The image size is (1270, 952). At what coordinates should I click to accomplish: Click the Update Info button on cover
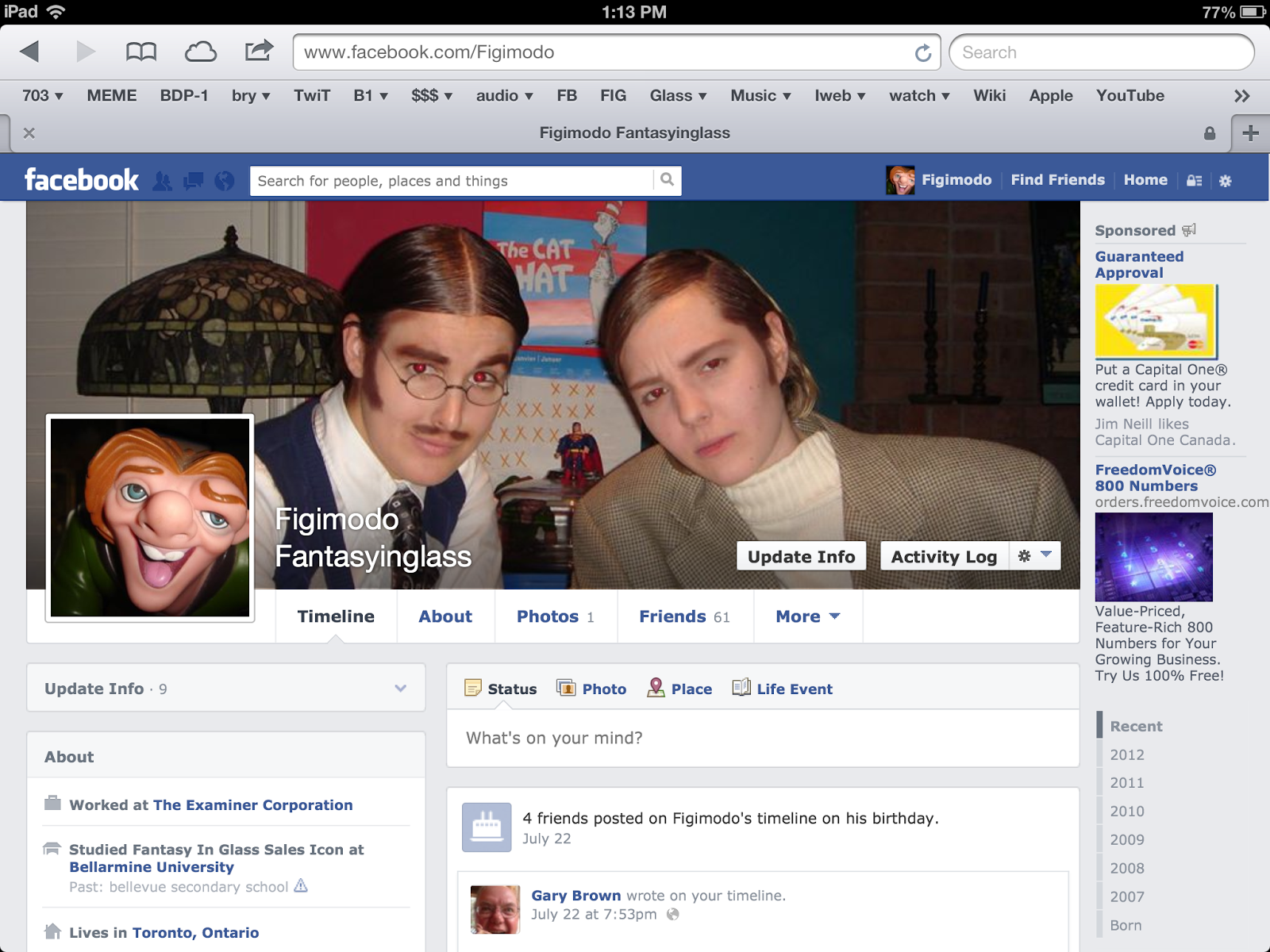[x=801, y=556]
